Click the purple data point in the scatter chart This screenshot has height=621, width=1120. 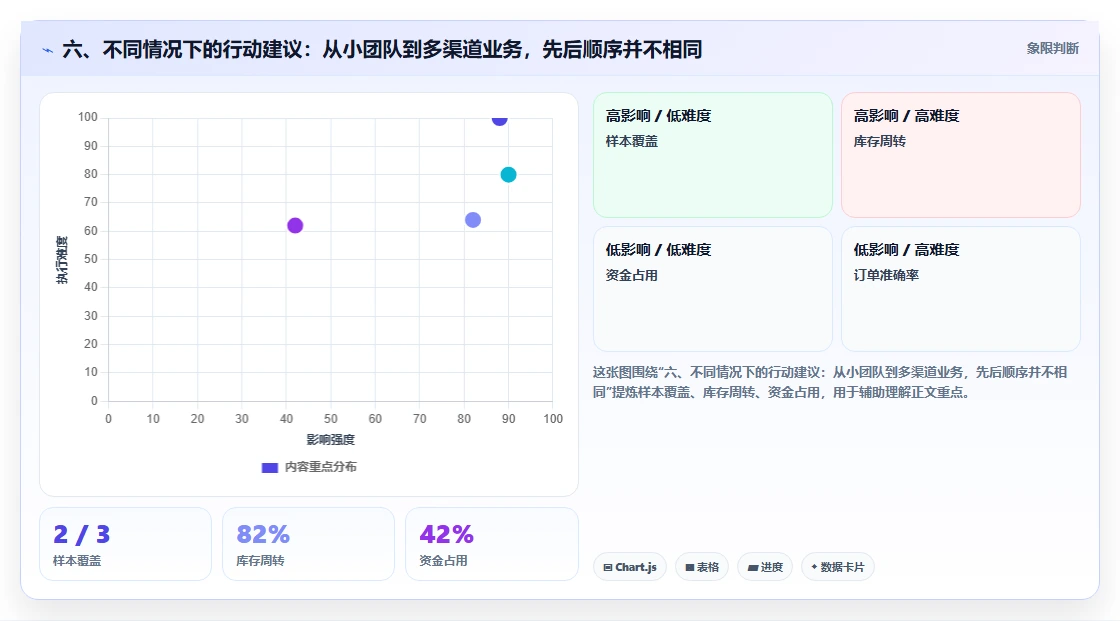point(295,226)
